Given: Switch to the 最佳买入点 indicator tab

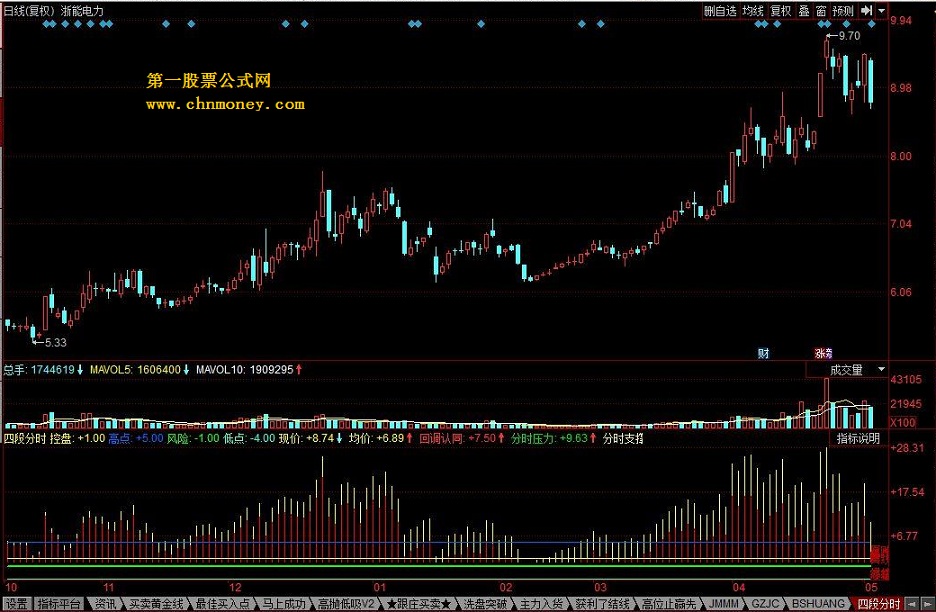Looking at the screenshot, I should (223, 604).
